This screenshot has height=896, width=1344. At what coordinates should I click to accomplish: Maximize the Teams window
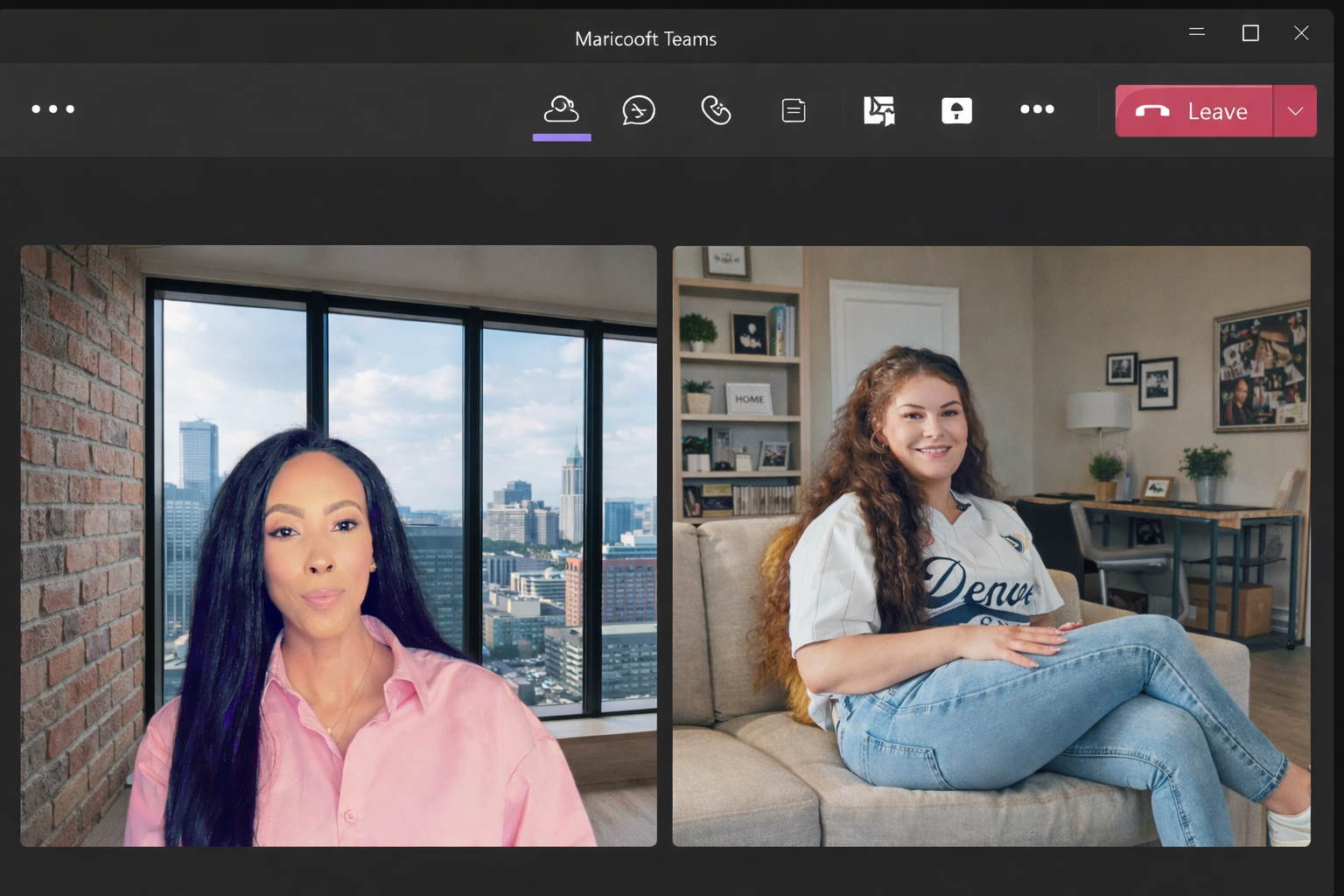[1250, 33]
